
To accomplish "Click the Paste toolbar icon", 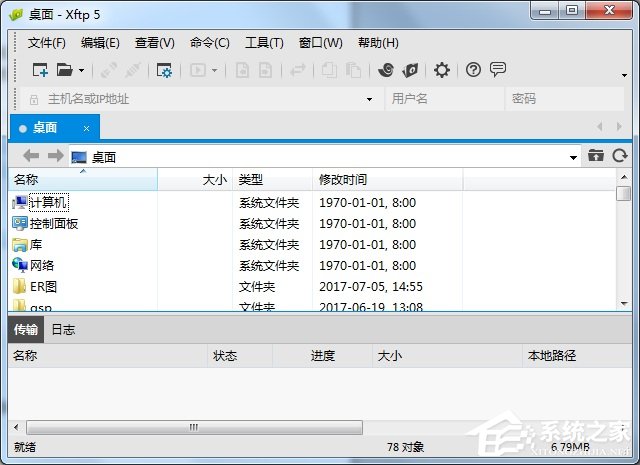I will (x=353, y=70).
